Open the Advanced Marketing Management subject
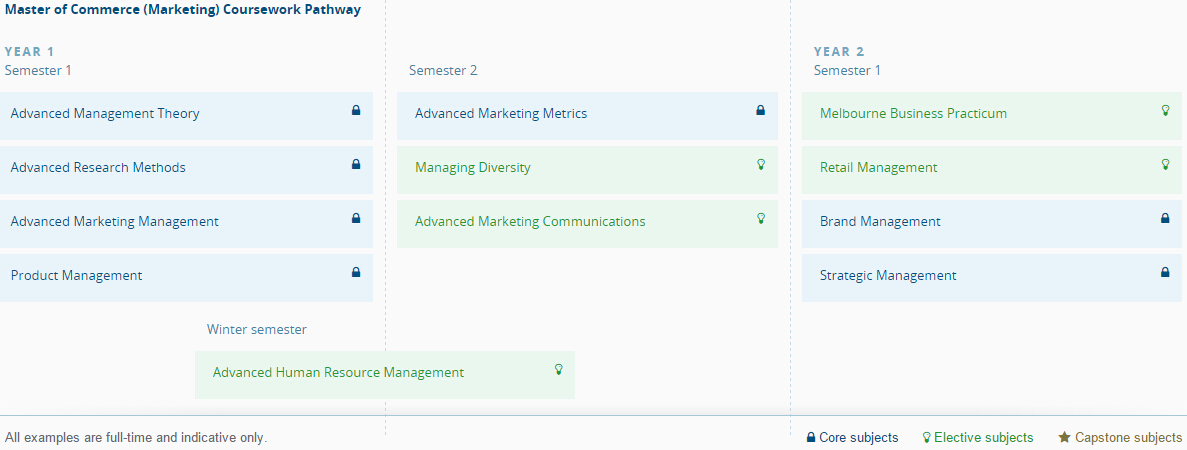The image size is (1187, 450). pos(115,222)
